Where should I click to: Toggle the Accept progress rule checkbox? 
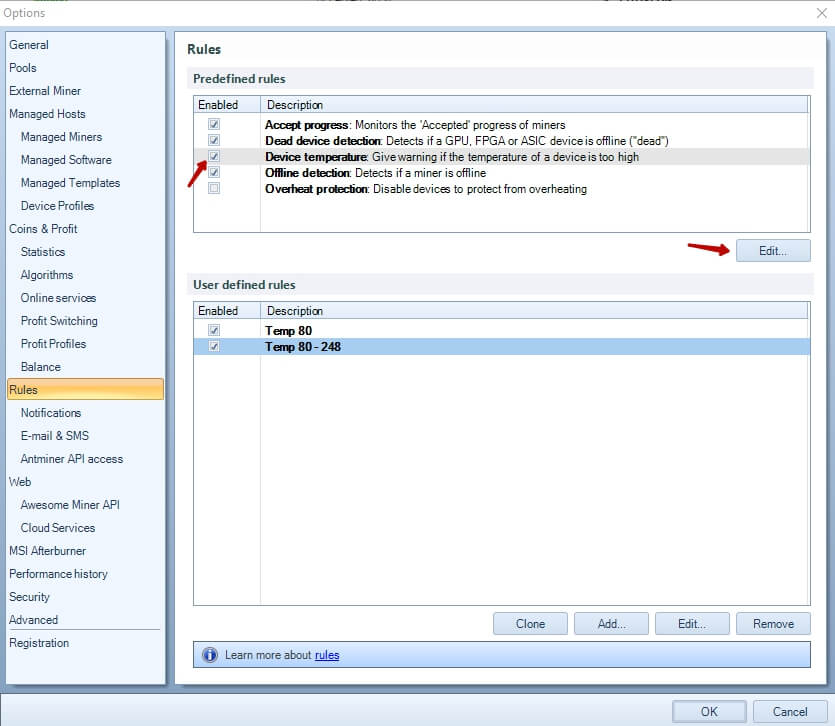pos(214,124)
